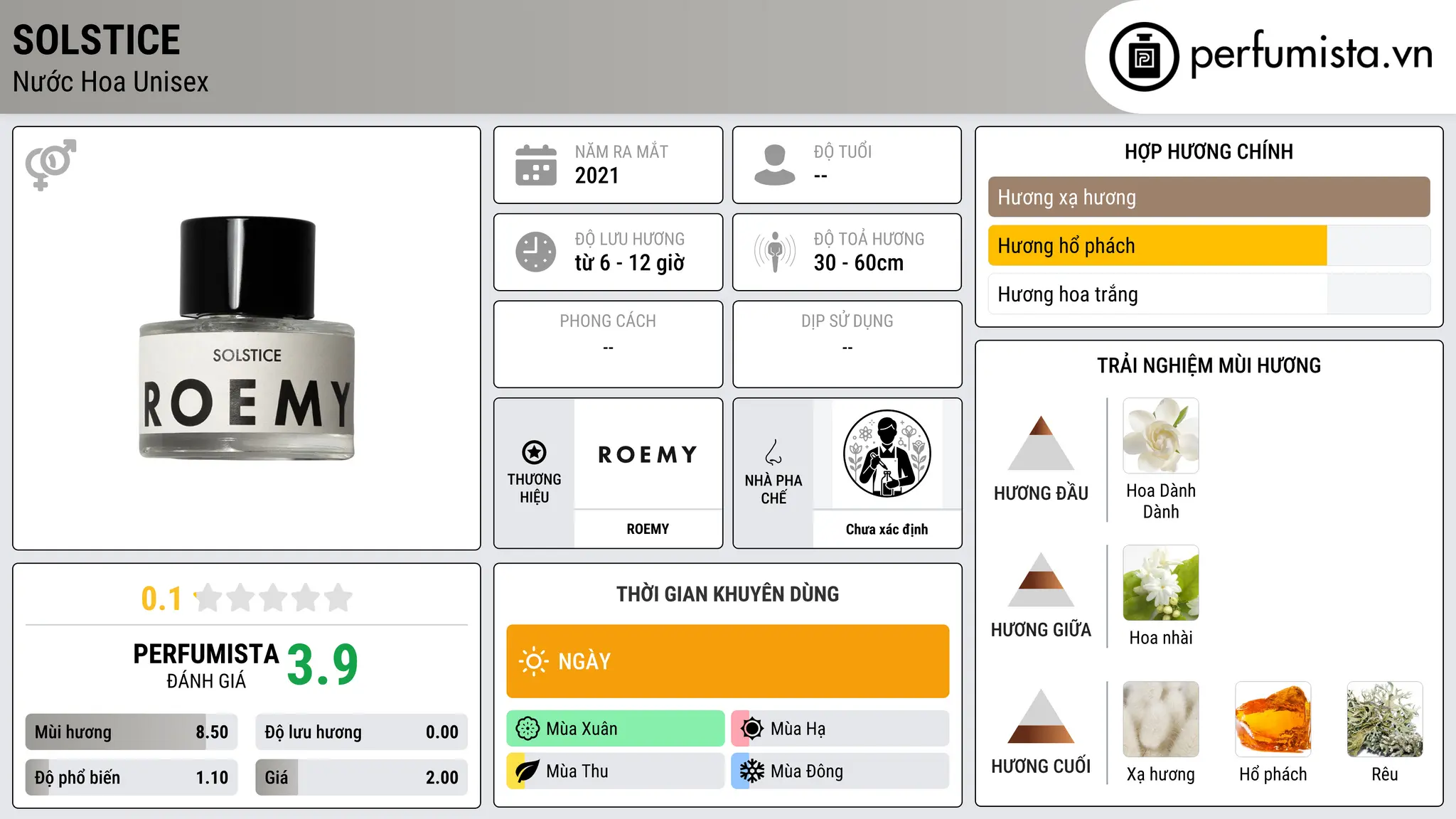Click the perfumer illustration in the circle

pos(887,454)
